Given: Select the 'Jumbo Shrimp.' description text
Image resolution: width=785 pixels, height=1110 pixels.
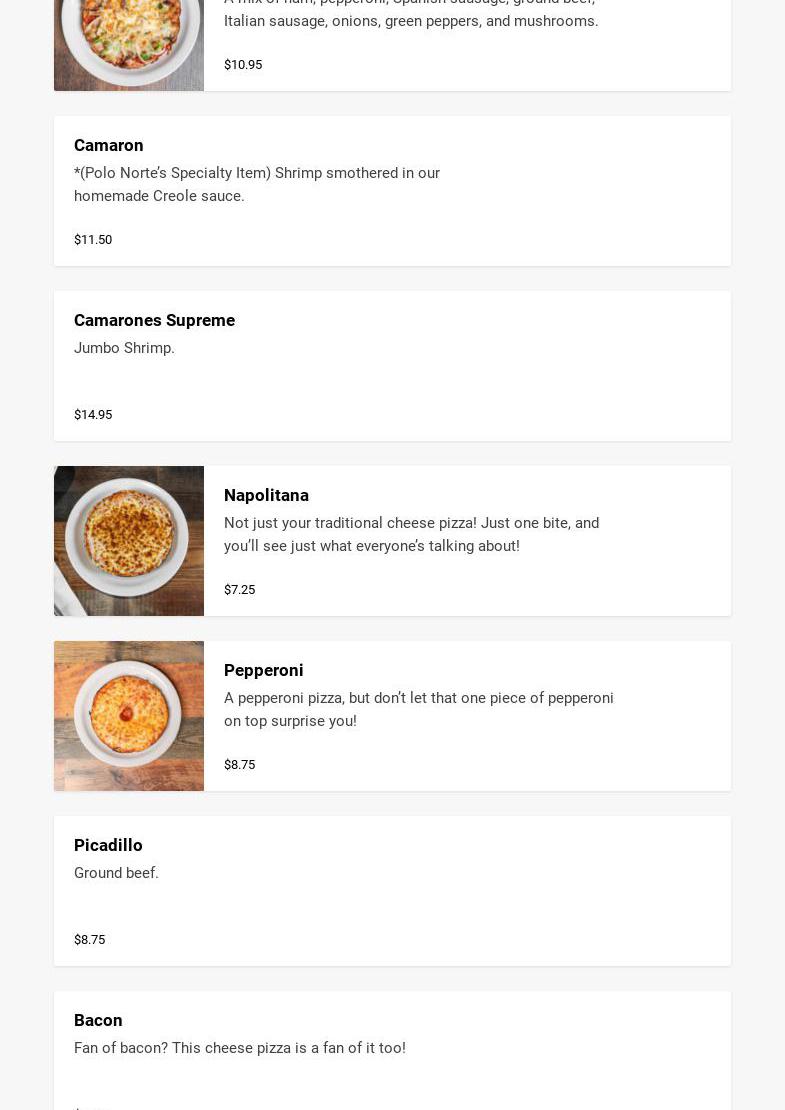Looking at the screenshot, I should 124,348.
